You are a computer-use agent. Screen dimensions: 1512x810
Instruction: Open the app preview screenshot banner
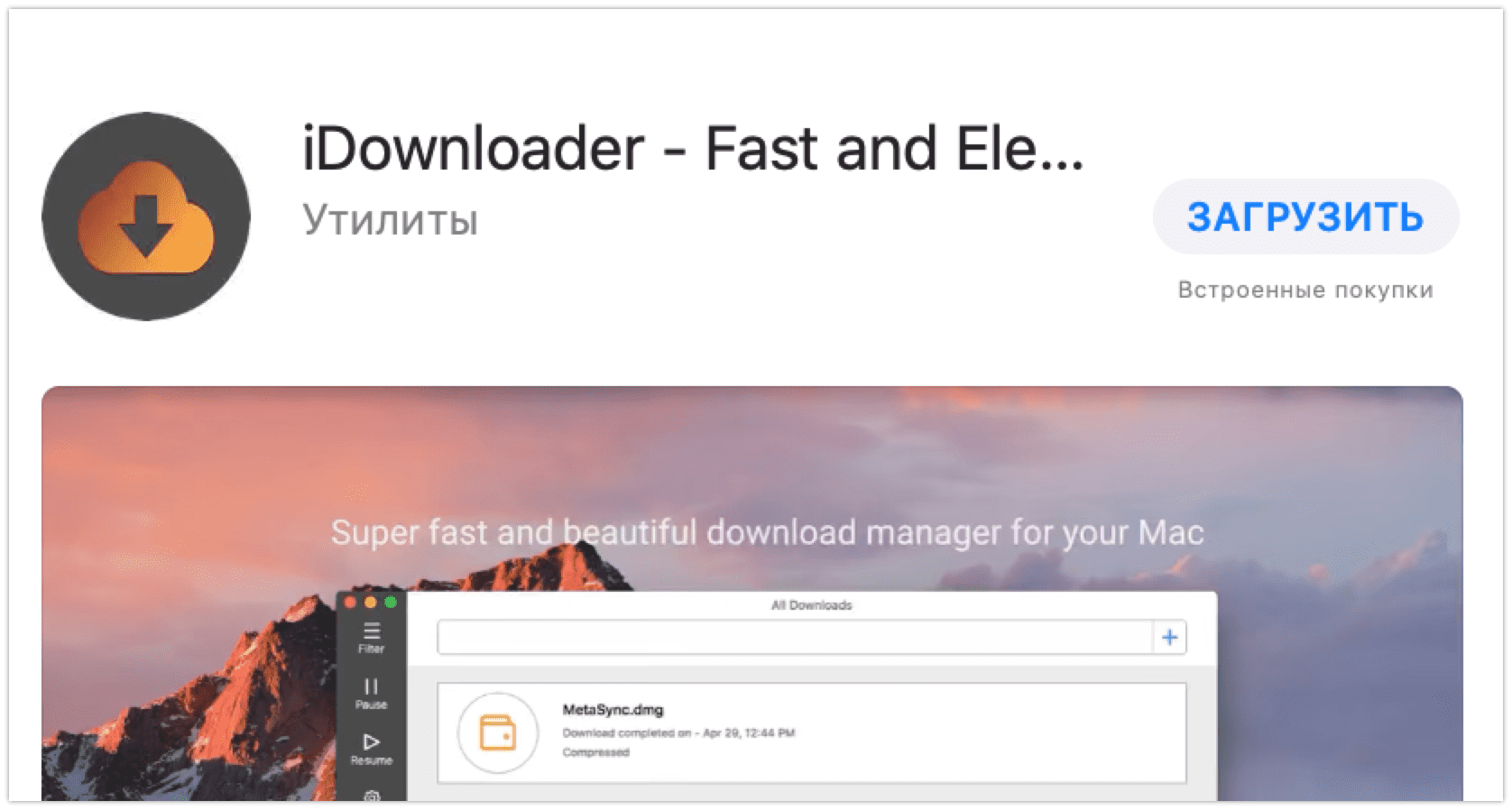click(x=752, y=594)
